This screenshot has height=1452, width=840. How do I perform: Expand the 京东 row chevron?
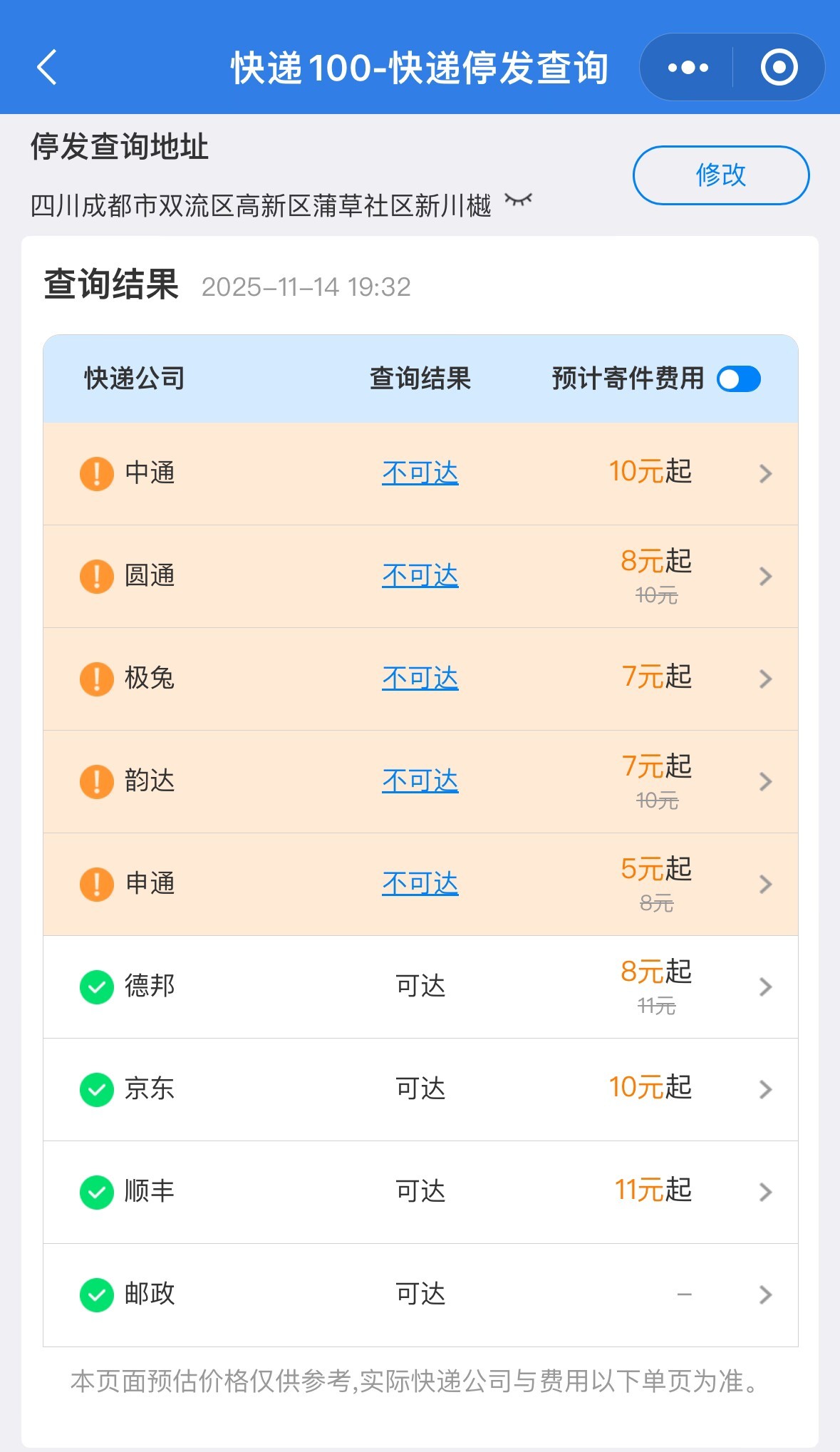pyautogui.click(x=766, y=1089)
